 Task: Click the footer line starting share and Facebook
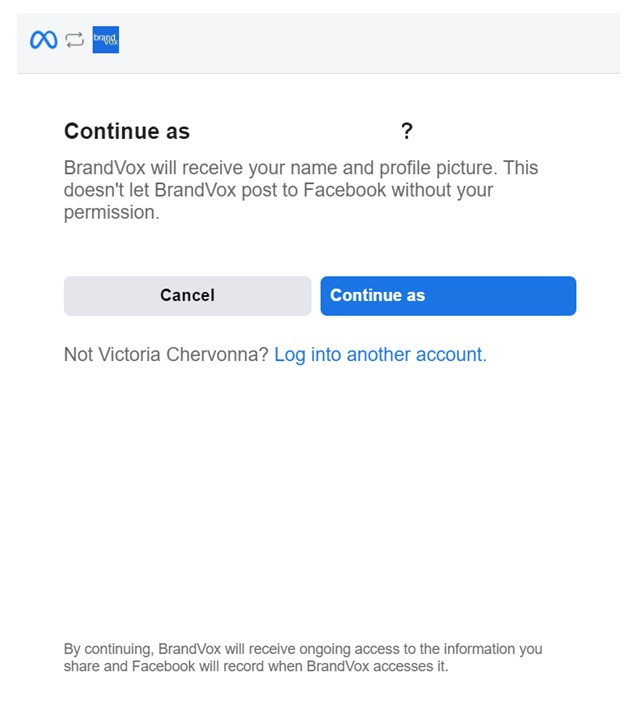pyautogui.click(x=256, y=666)
